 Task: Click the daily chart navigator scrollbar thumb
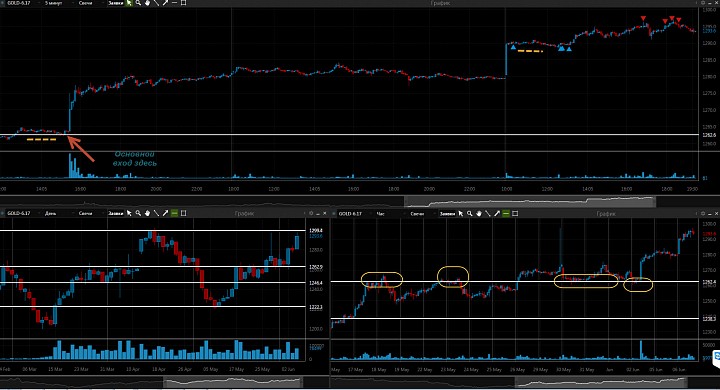[x=233, y=382]
